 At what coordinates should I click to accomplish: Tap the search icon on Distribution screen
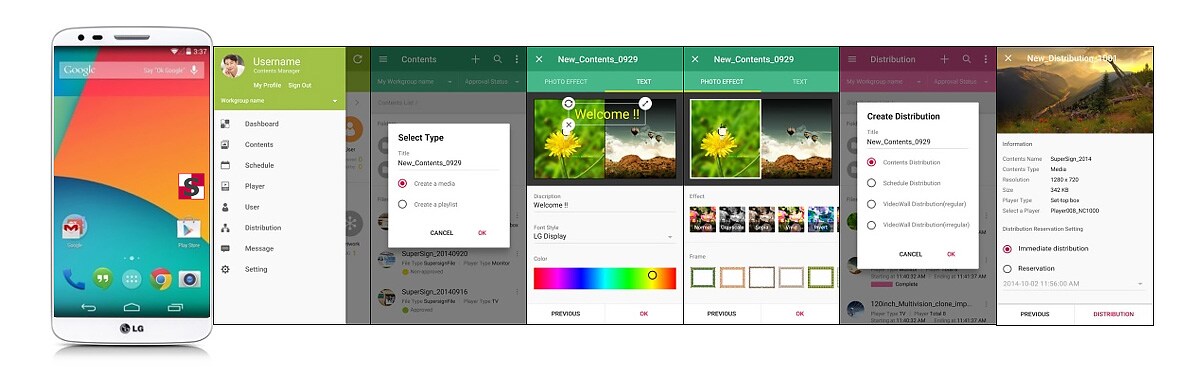966,60
